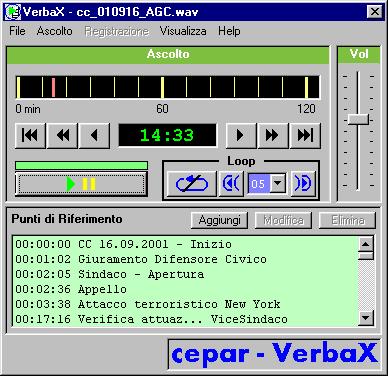
Task: Click the 14:33 time display
Action: point(167,135)
